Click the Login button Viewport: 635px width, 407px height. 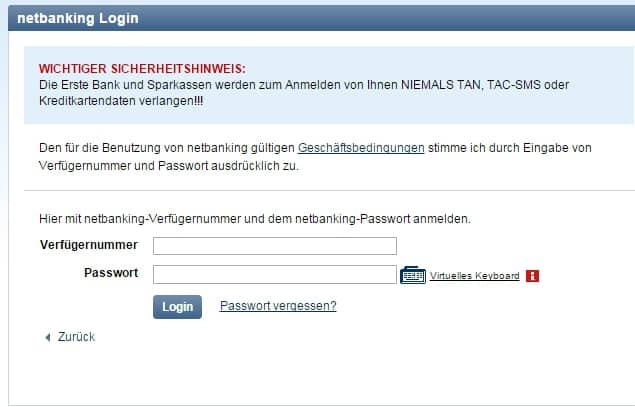pos(177,307)
